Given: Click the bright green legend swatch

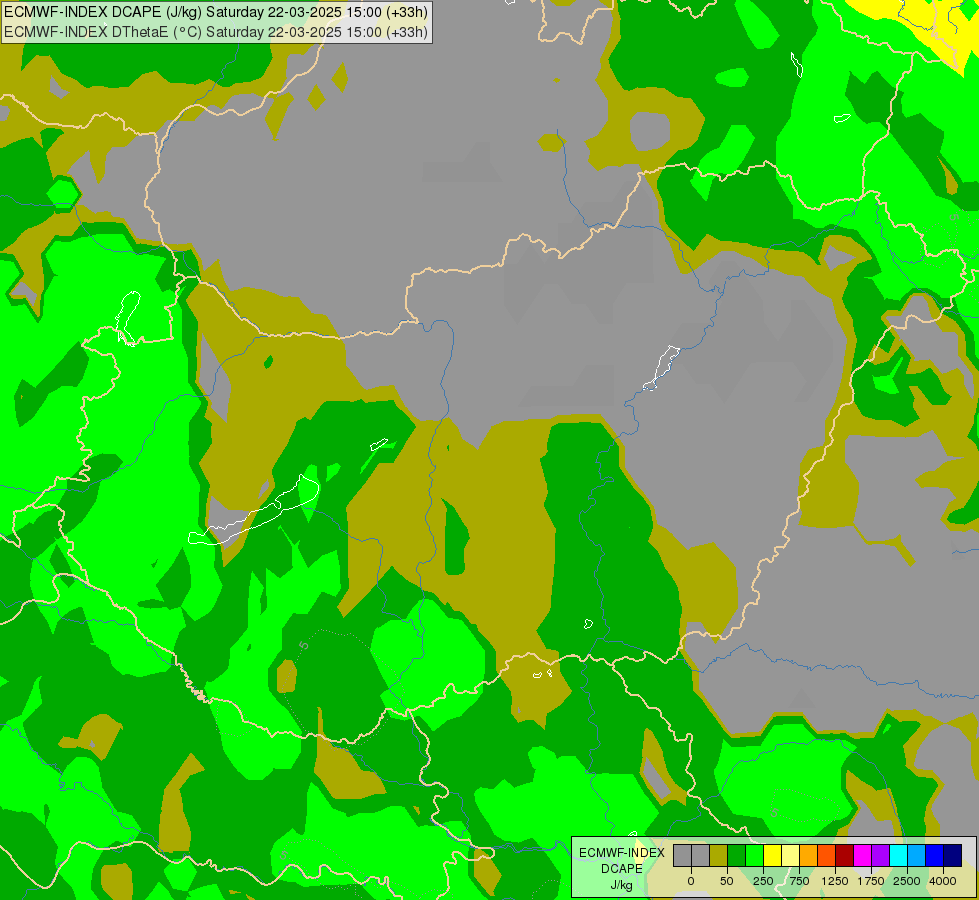Looking at the screenshot, I should (x=755, y=855).
